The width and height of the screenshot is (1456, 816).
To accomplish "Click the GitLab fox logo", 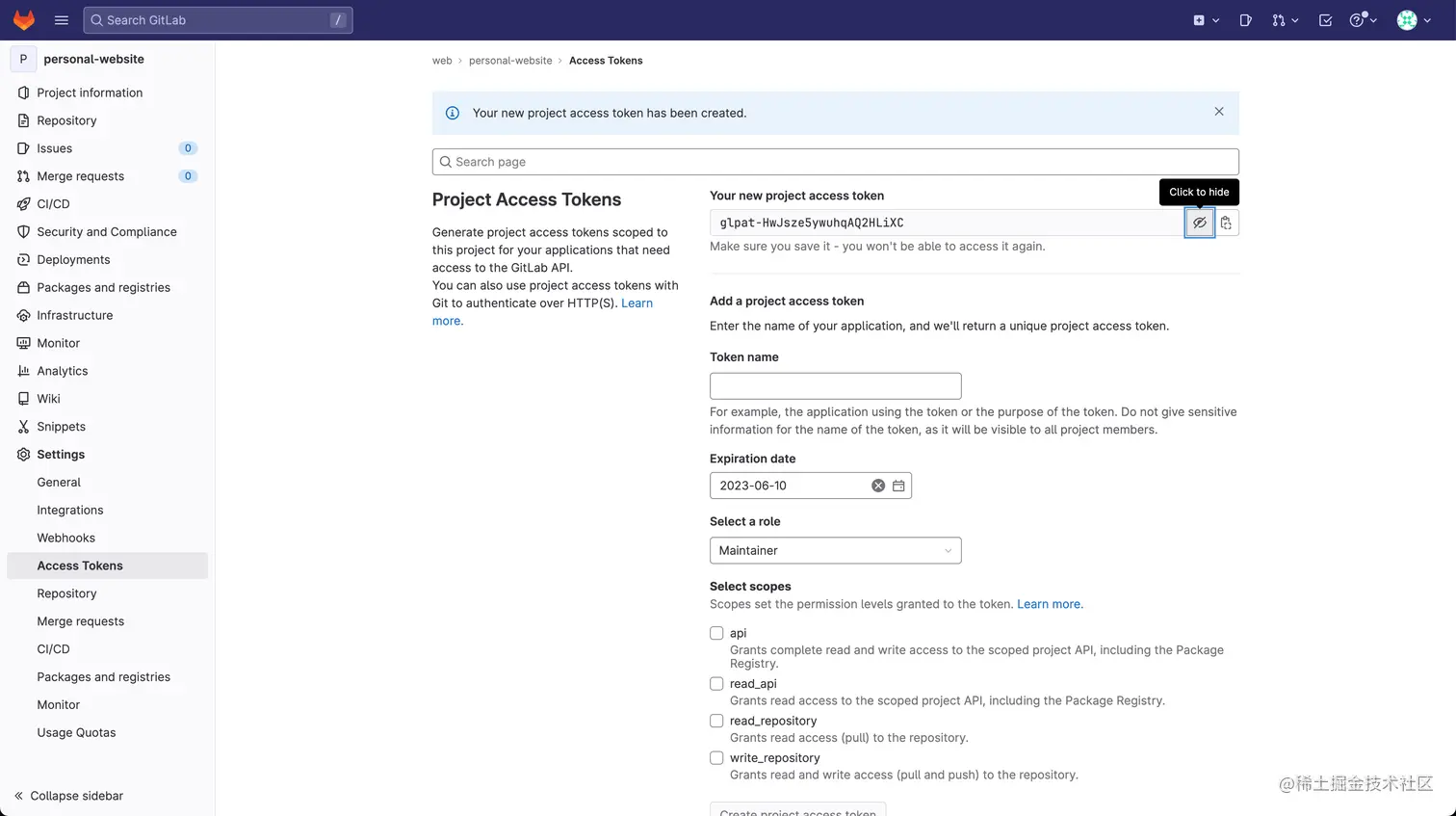I will point(24,20).
